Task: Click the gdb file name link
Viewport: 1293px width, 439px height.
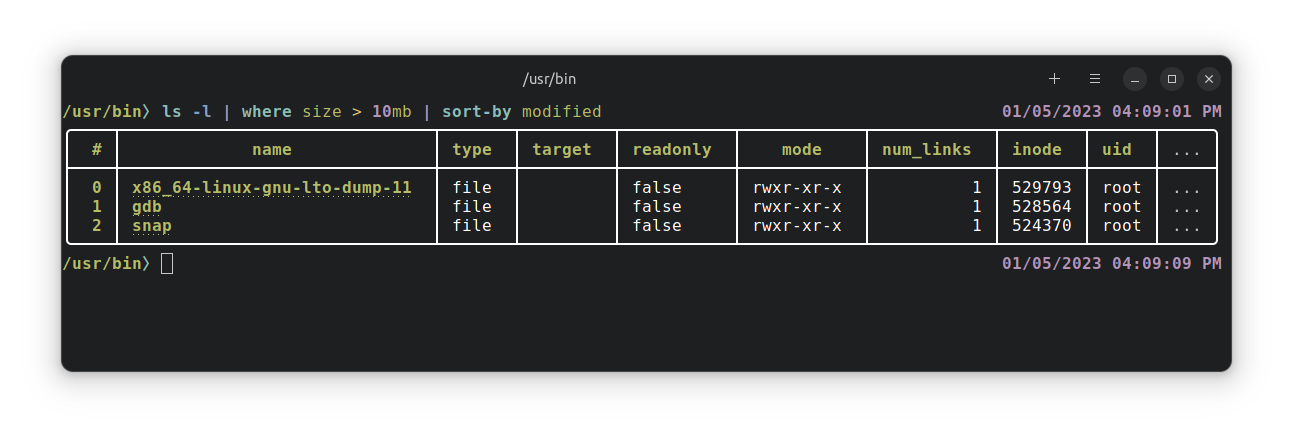Action: point(147,207)
